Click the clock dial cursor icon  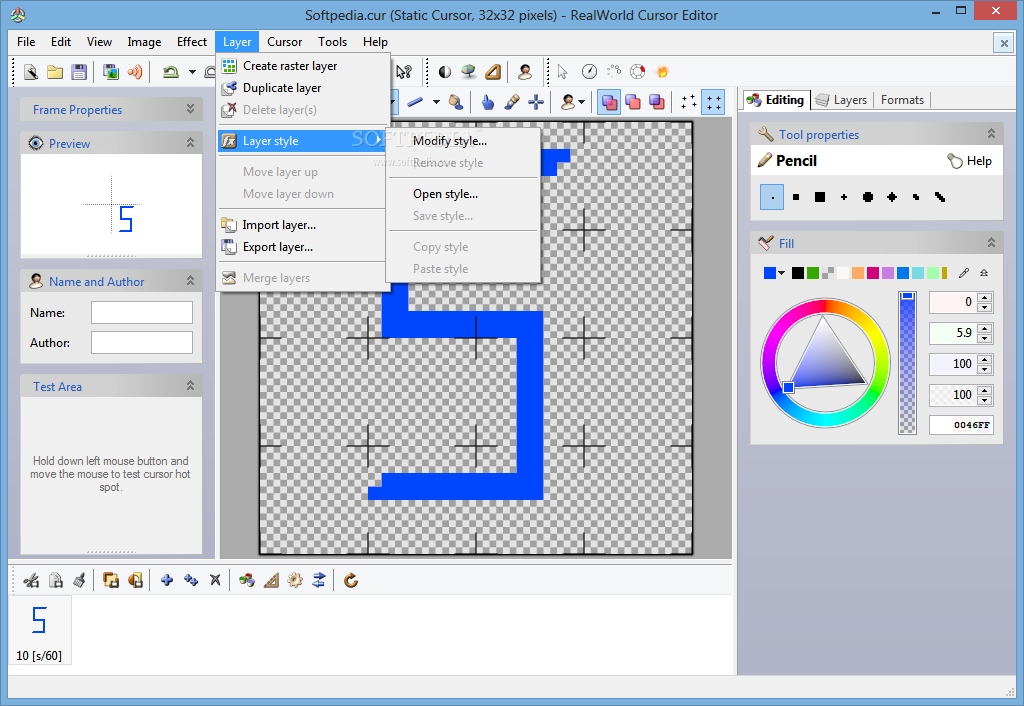coord(589,72)
